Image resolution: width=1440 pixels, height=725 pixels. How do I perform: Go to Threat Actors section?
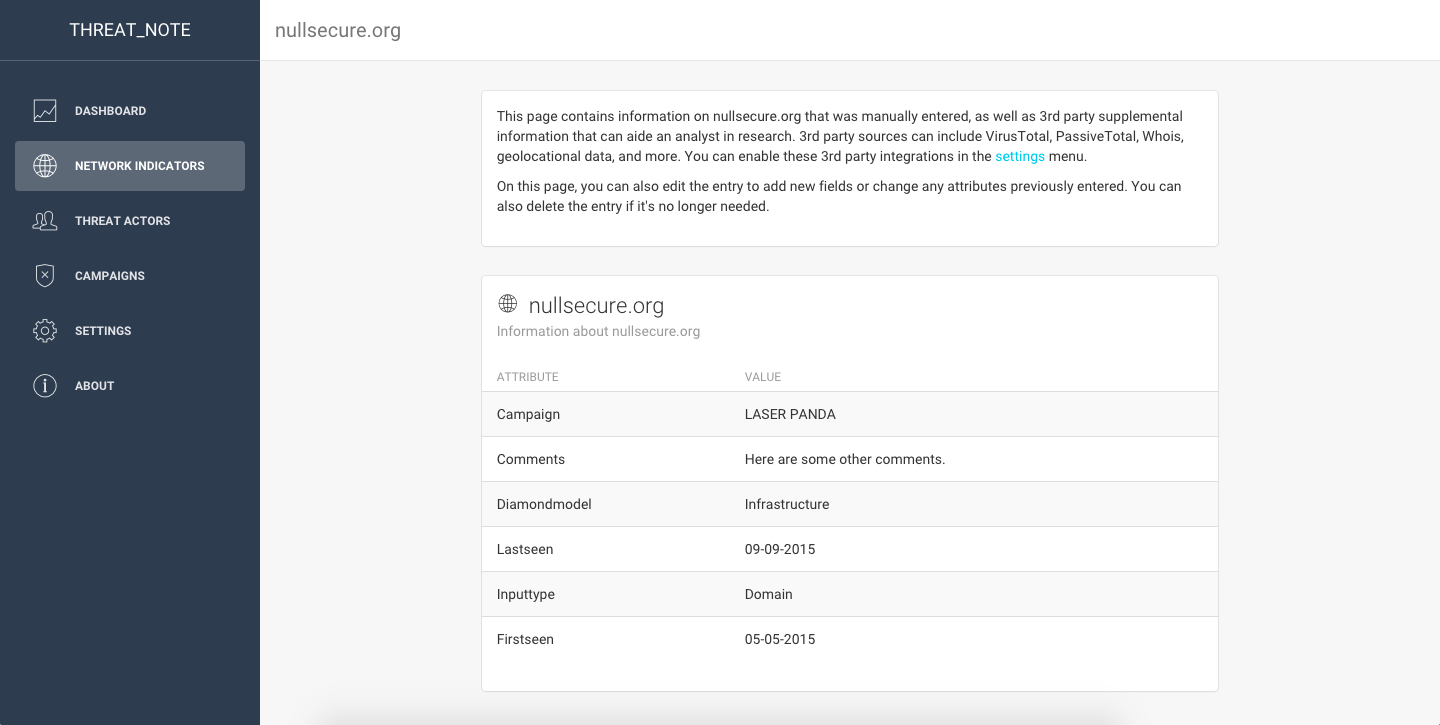(122, 221)
